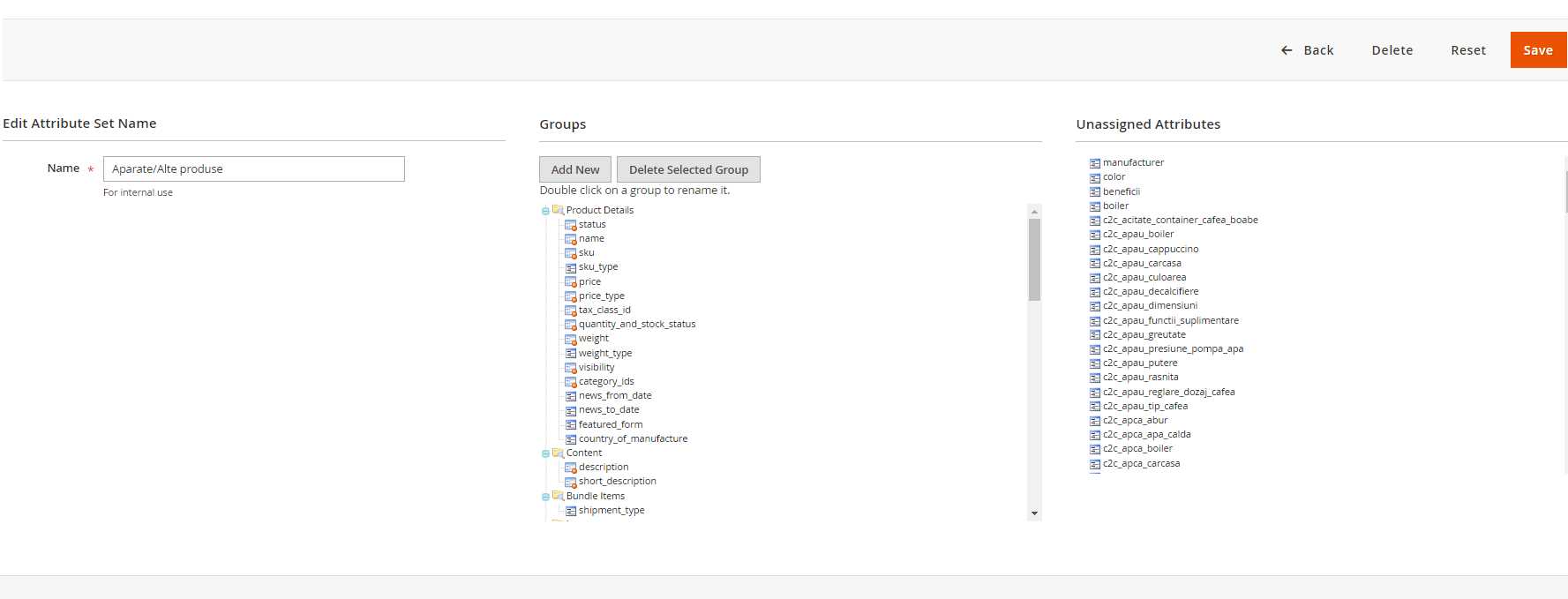Collapse the Product Details group

[x=545, y=211]
